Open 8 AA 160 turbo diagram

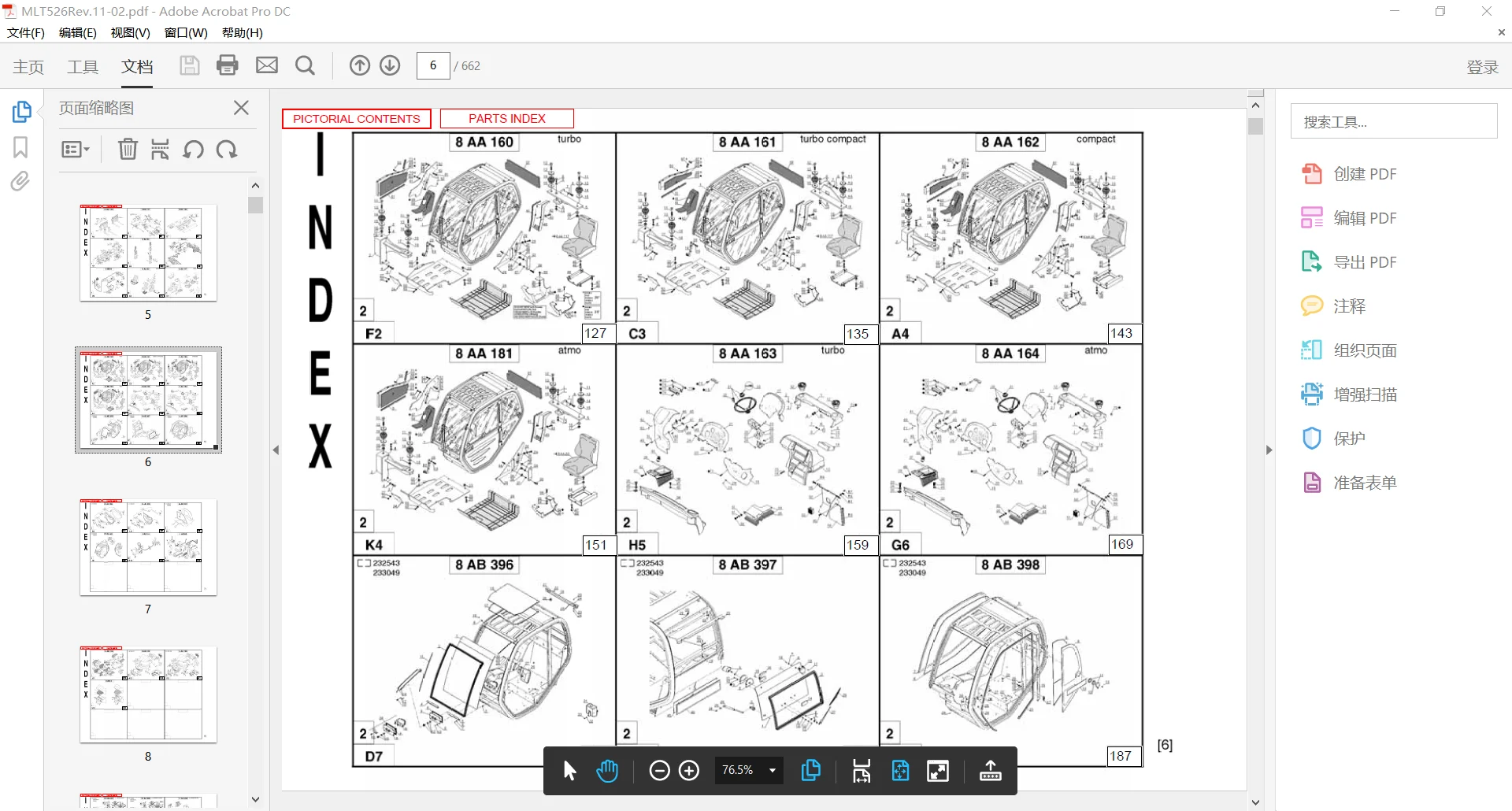pyautogui.click(x=484, y=238)
